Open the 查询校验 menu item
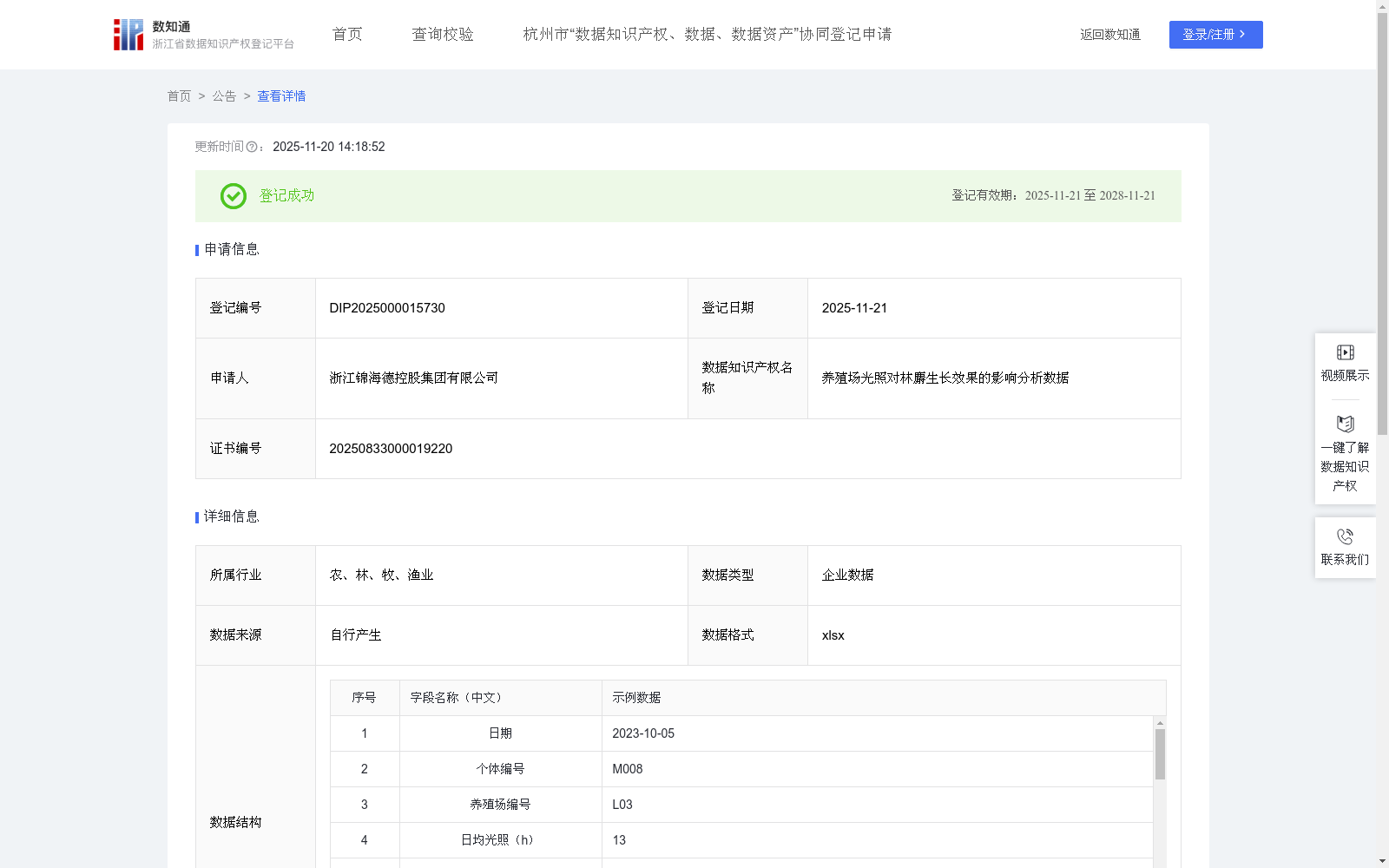The height and width of the screenshot is (868, 1389). [443, 35]
